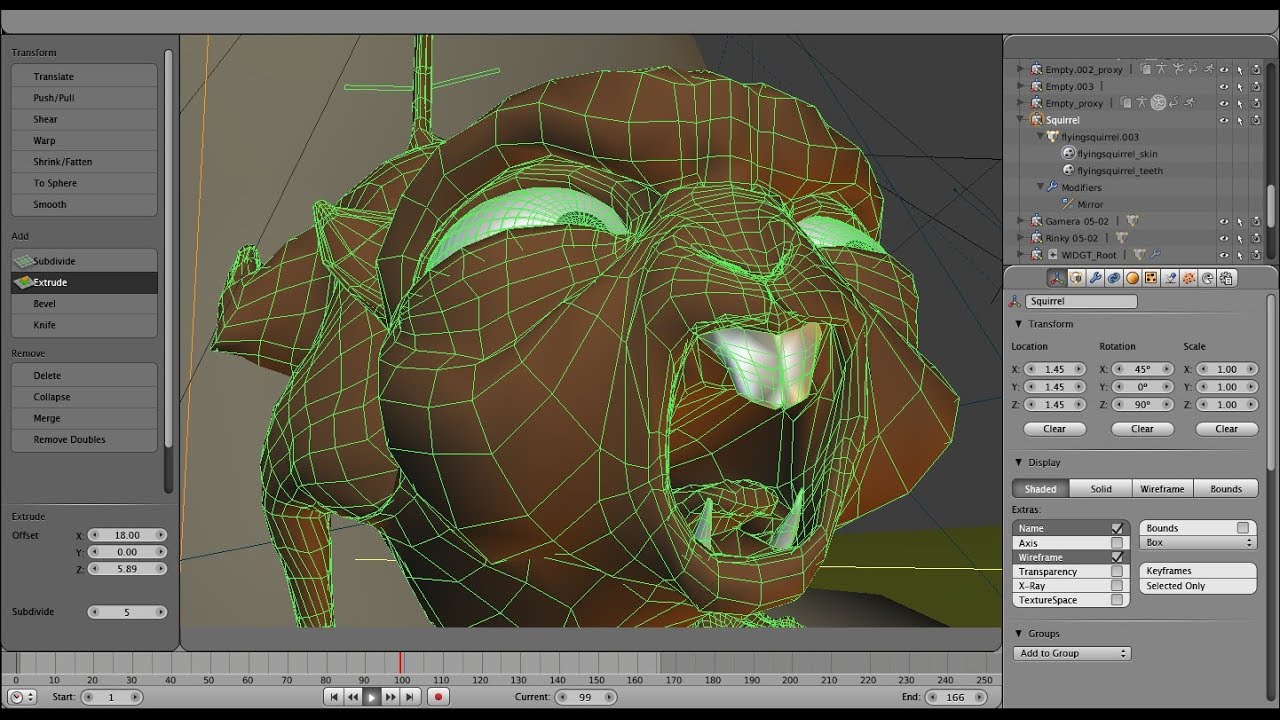Toggle visibility eye for Gamera 05-02
This screenshot has width=1280, height=720.
point(1224,221)
